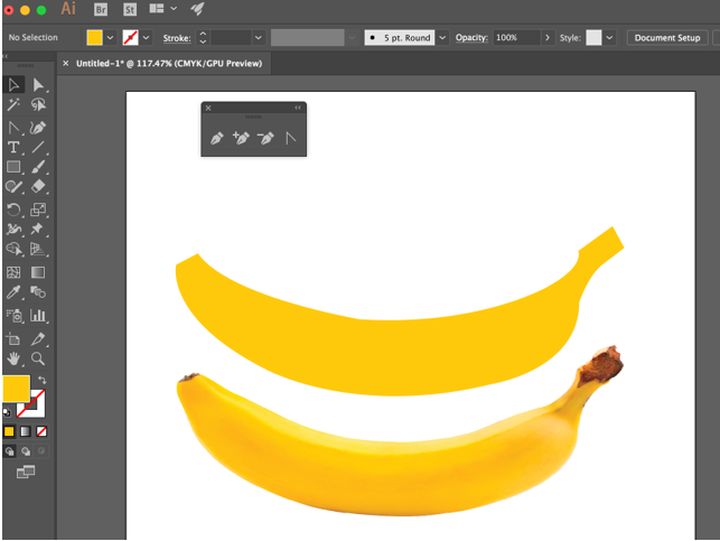720x541 pixels.
Task: Select the Column Graph tool
Action: point(38,316)
